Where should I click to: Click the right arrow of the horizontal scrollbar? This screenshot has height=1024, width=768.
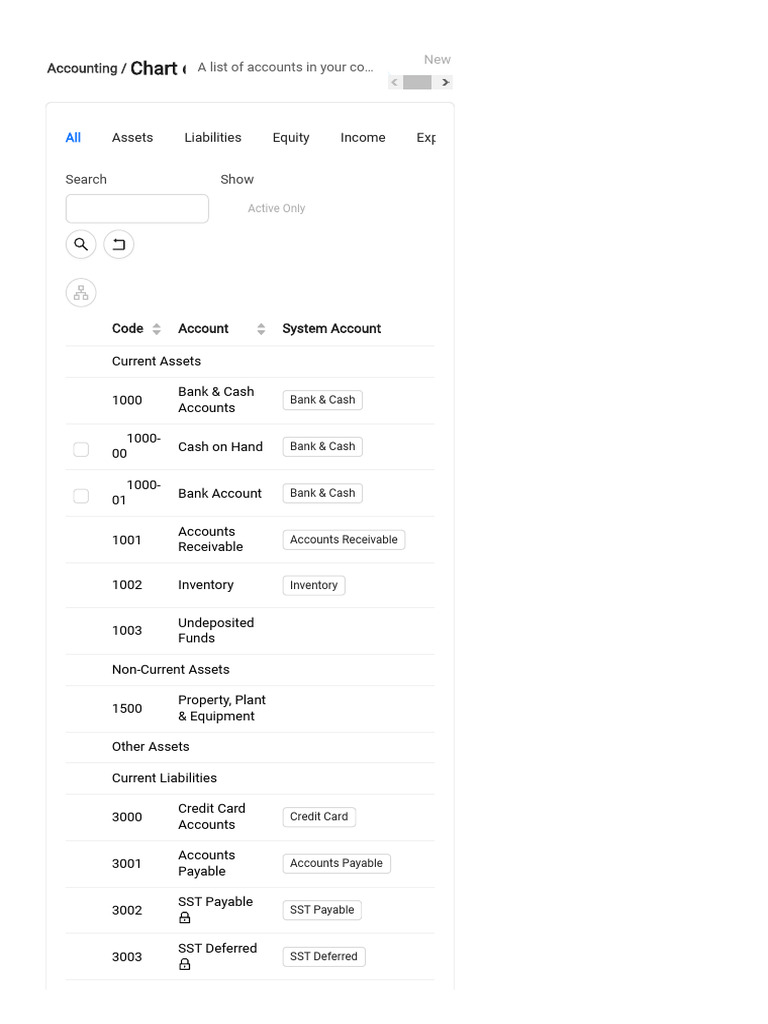pyautogui.click(x=445, y=82)
